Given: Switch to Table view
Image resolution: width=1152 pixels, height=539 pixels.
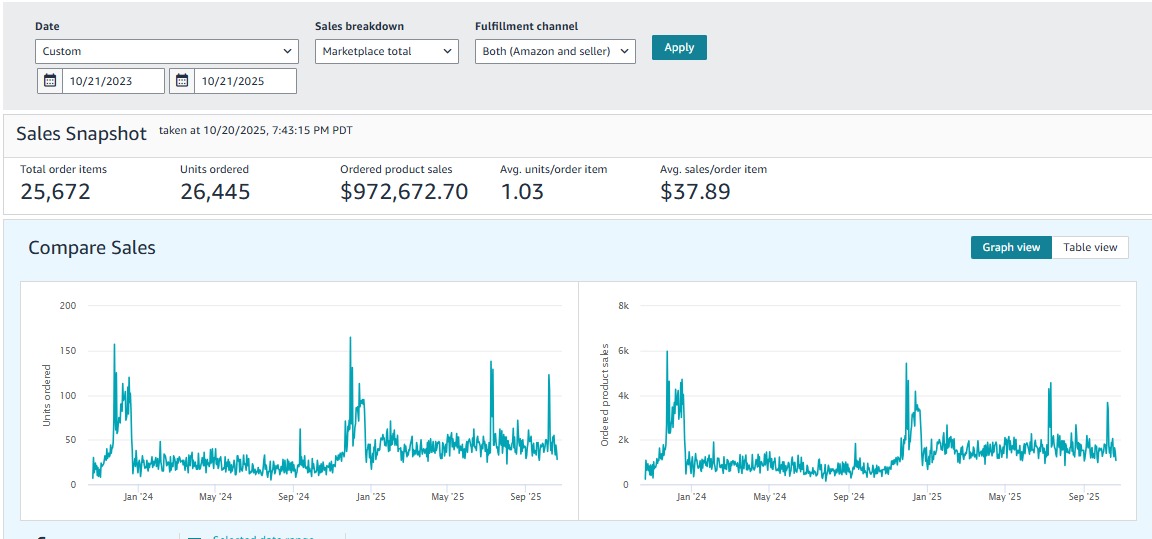Looking at the screenshot, I should [x=1090, y=247].
